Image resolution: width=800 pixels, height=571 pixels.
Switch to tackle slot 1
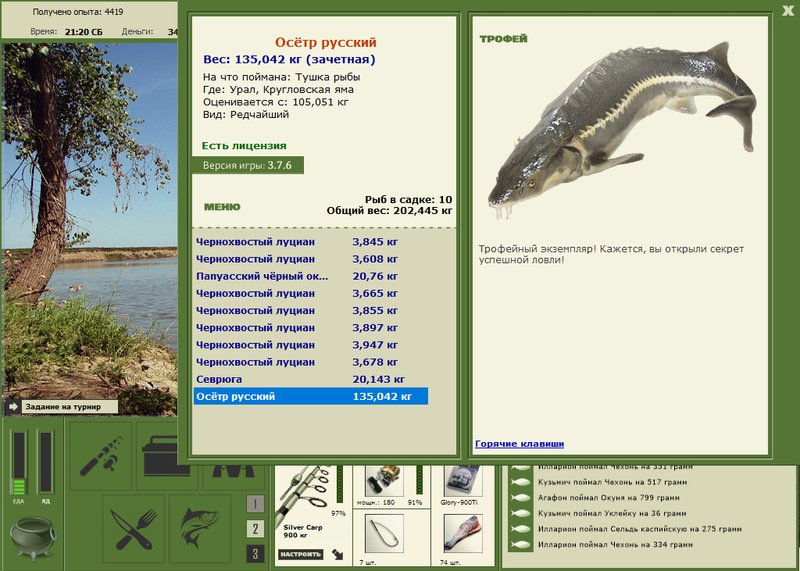pyautogui.click(x=255, y=504)
